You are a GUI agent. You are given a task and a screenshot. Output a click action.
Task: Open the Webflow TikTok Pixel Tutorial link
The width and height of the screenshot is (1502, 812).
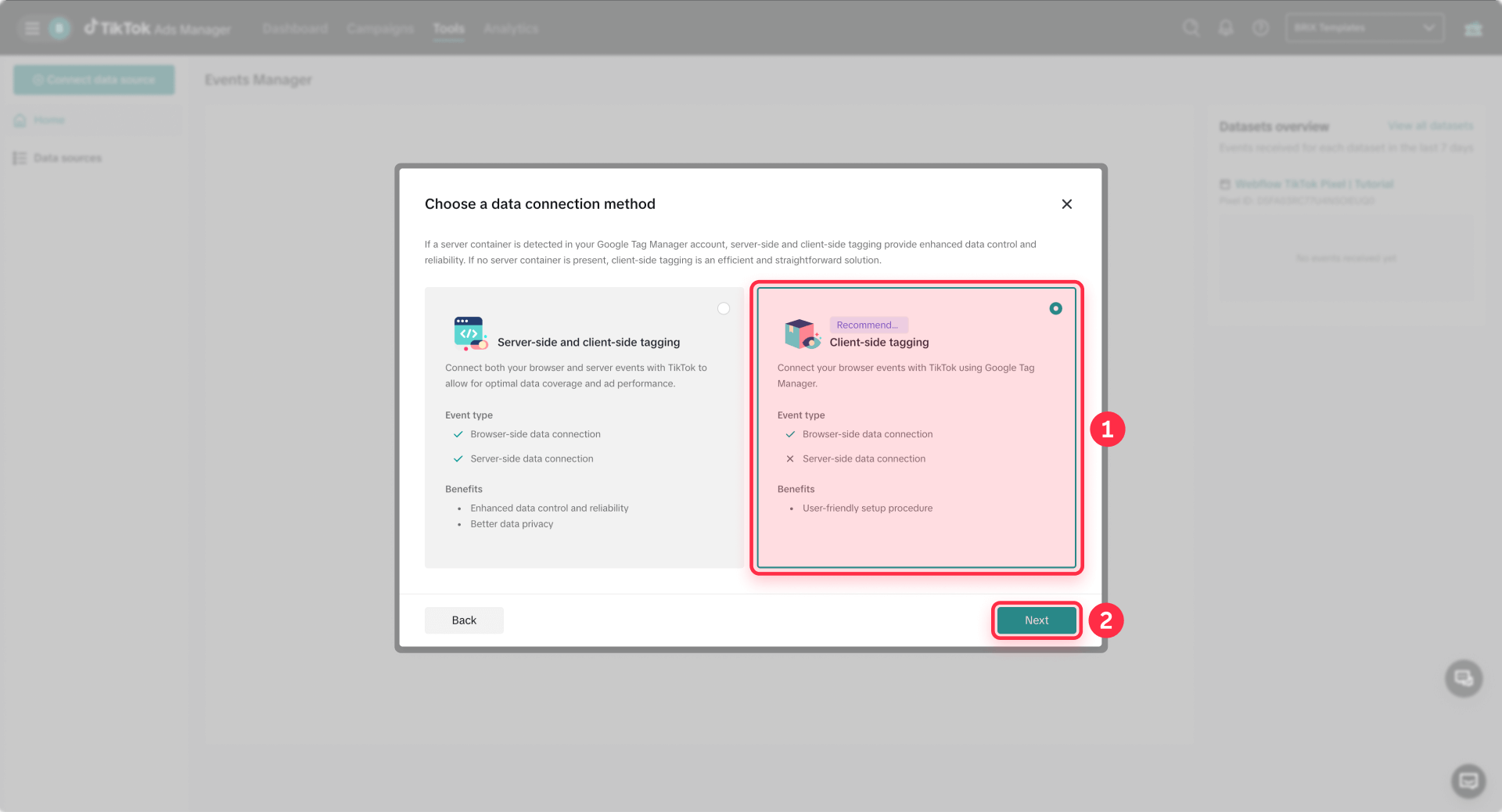click(1313, 184)
